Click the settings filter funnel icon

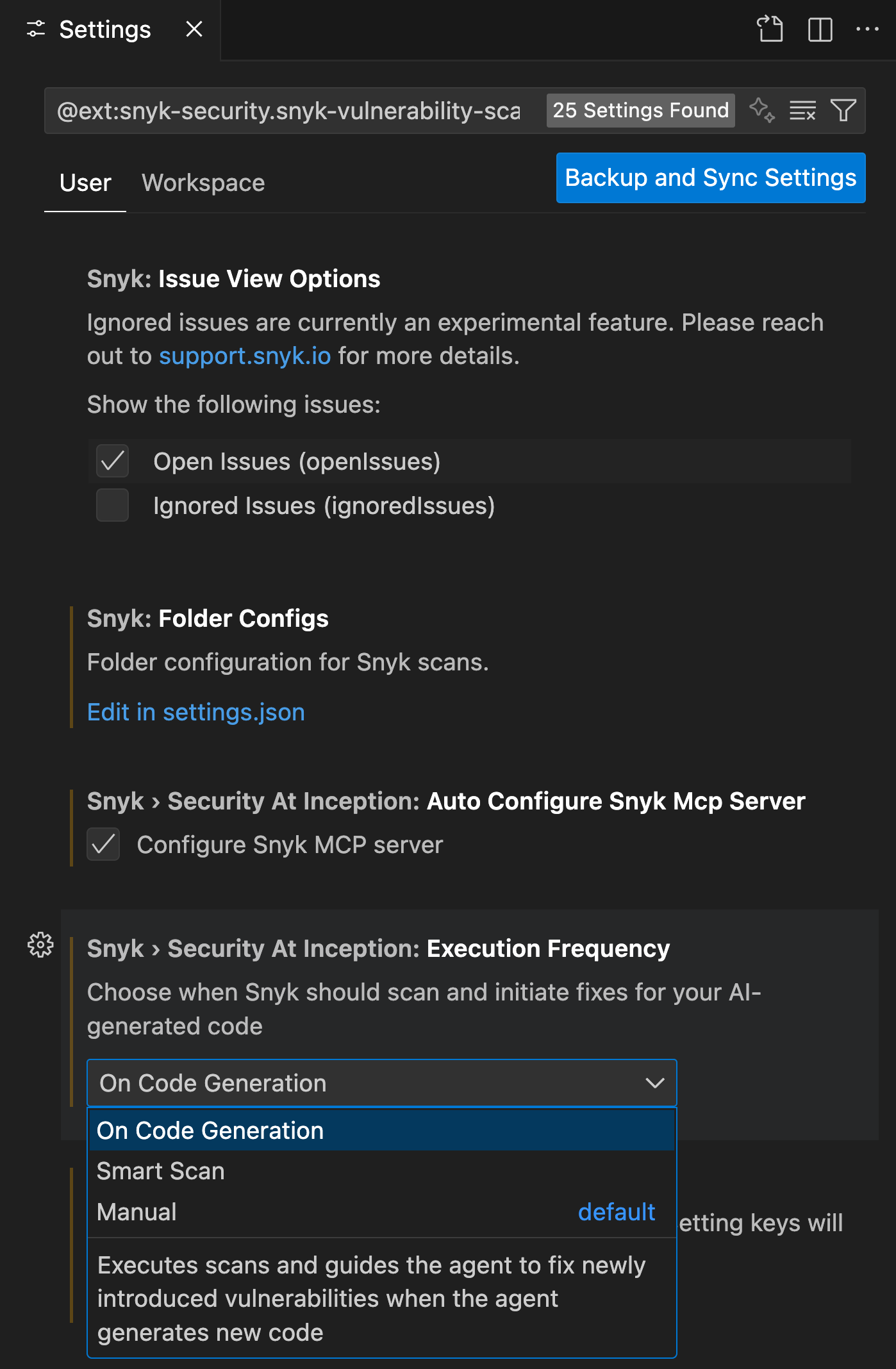[843, 110]
